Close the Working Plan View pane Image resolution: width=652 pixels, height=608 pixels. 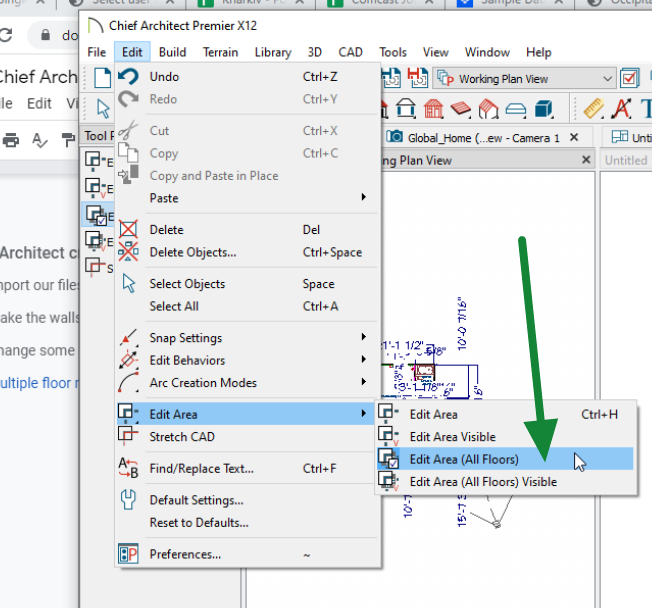585,160
